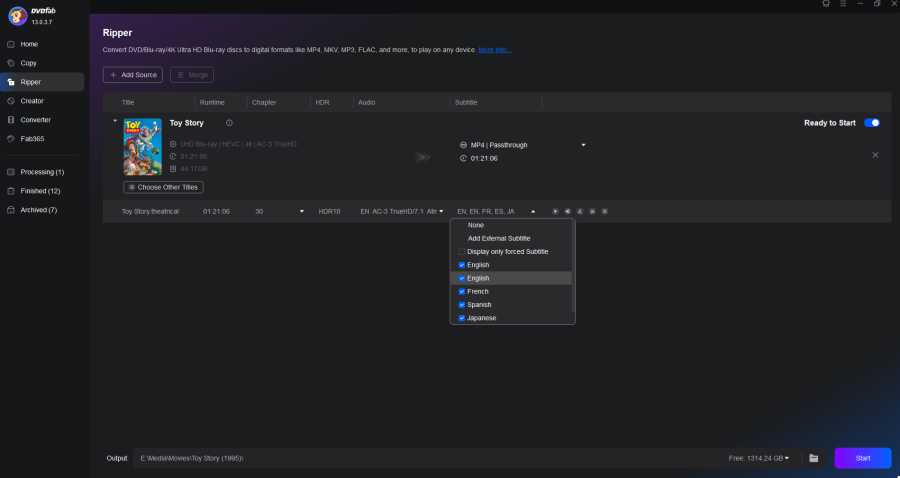This screenshot has width=900, height=478.
Task: Click the Chapter column header
Action: [x=264, y=103]
